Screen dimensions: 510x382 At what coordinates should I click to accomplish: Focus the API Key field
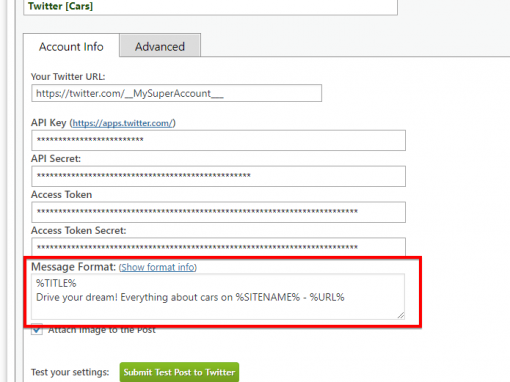pos(218,140)
